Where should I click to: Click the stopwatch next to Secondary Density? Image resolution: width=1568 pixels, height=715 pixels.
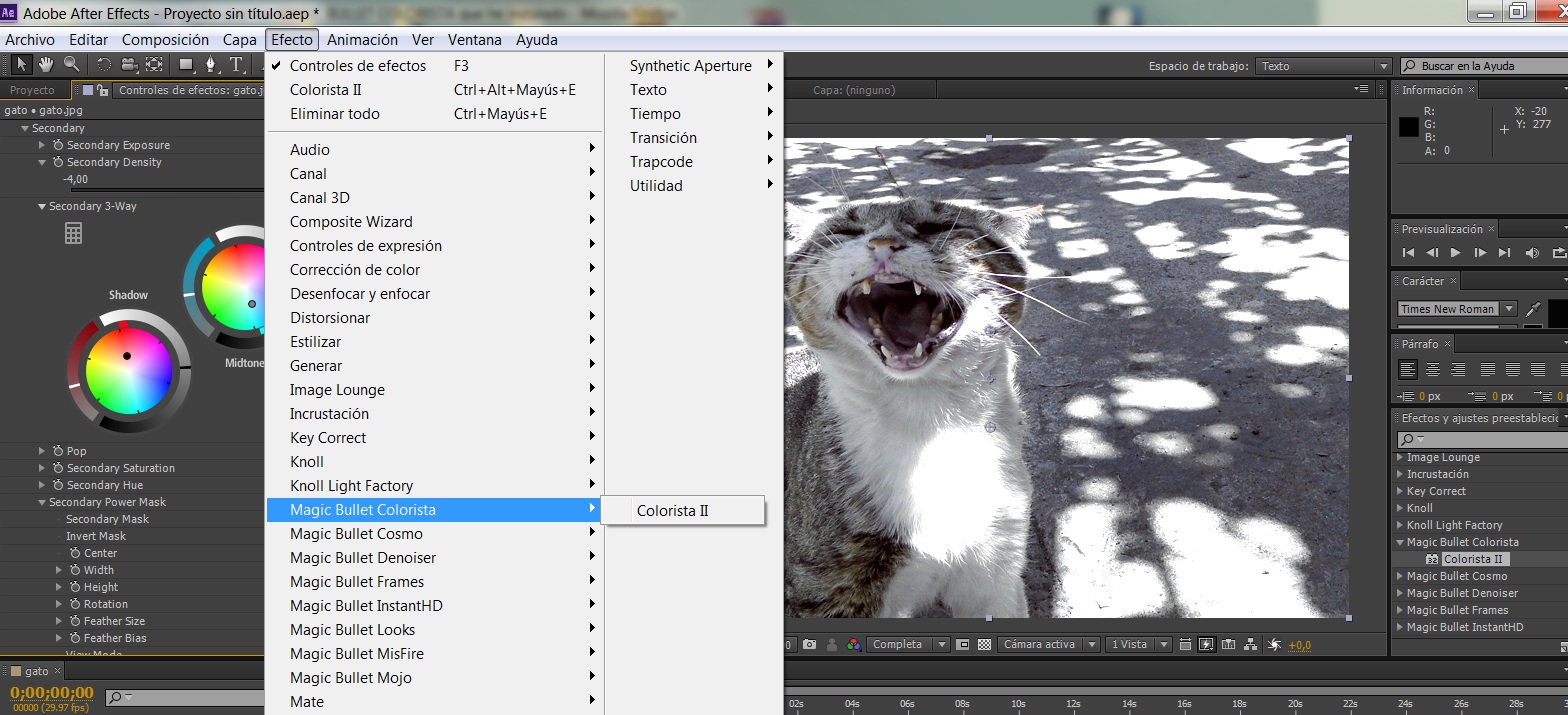(58, 162)
